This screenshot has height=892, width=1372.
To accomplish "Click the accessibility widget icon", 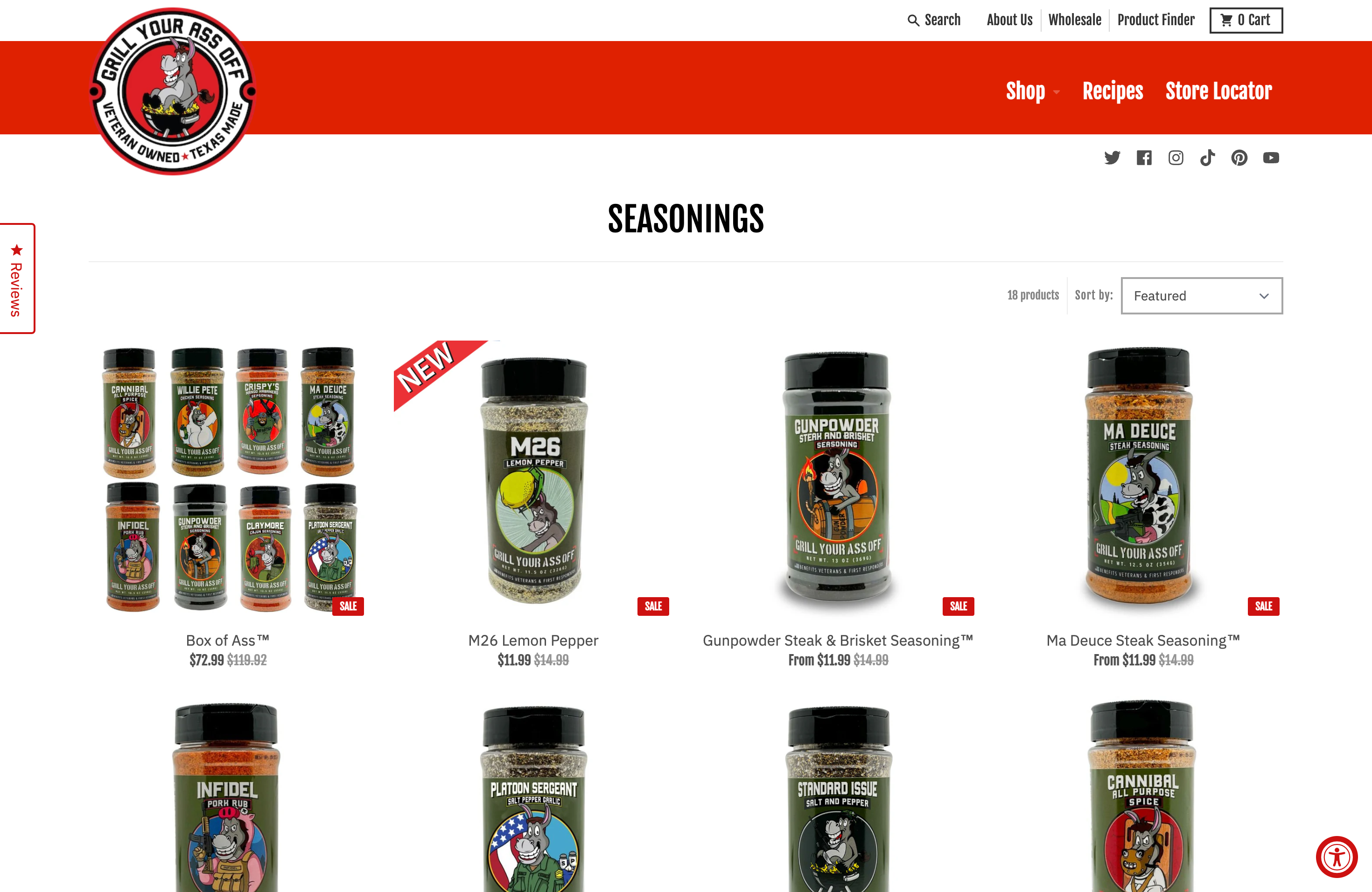I will click(x=1336, y=857).
